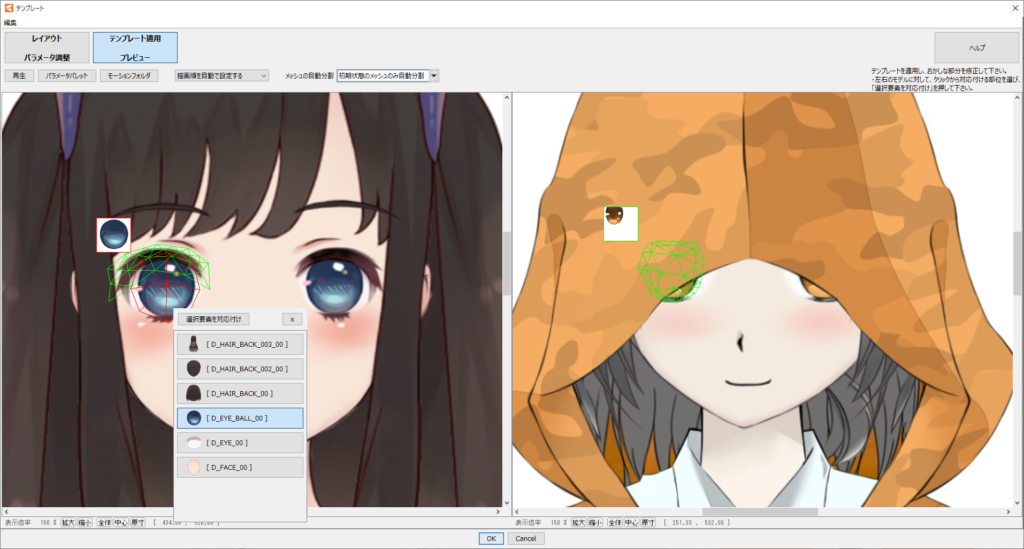The image size is (1024, 549).
Task: Click 全体 fit-all under right view
Action: click(x=615, y=523)
